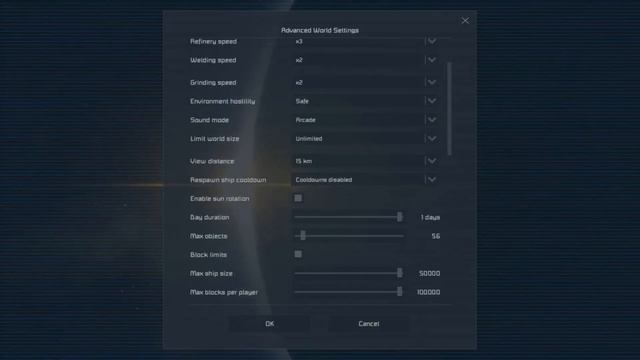Viewport: 640px width, 360px height.
Task: Click the 'Grinding speed' label
Action: pos(213,83)
